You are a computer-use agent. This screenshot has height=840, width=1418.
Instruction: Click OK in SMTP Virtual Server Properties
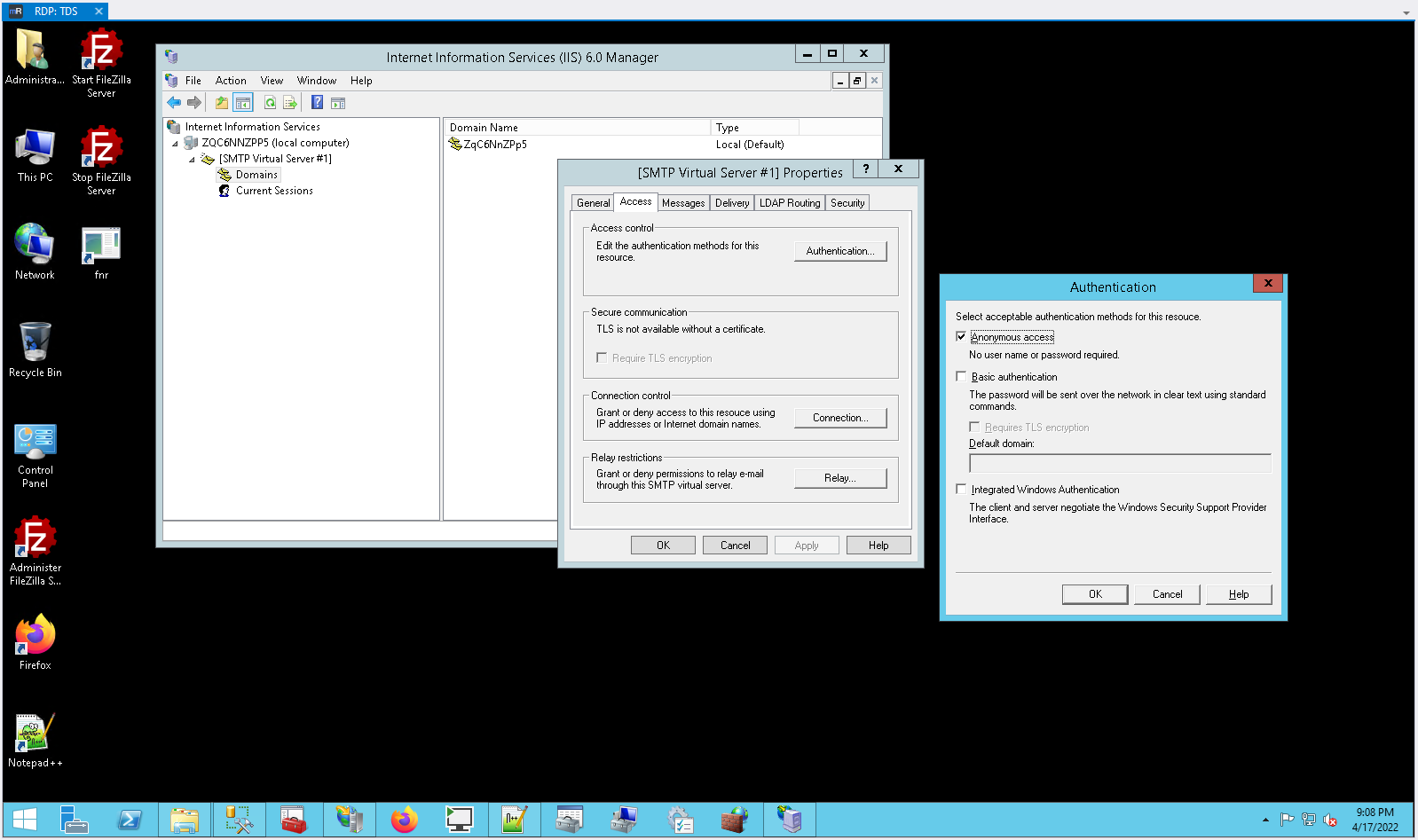coord(663,546)
